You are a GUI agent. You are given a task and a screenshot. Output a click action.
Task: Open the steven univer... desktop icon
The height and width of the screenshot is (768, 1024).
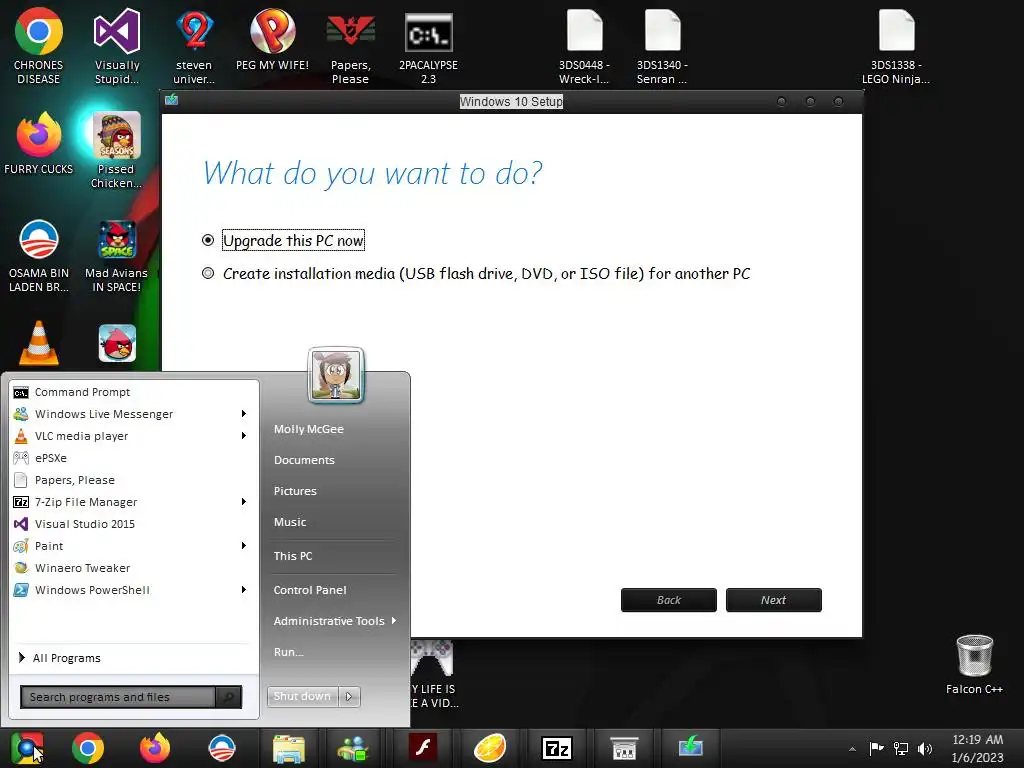pyautogui.click(x=194, y=46)
